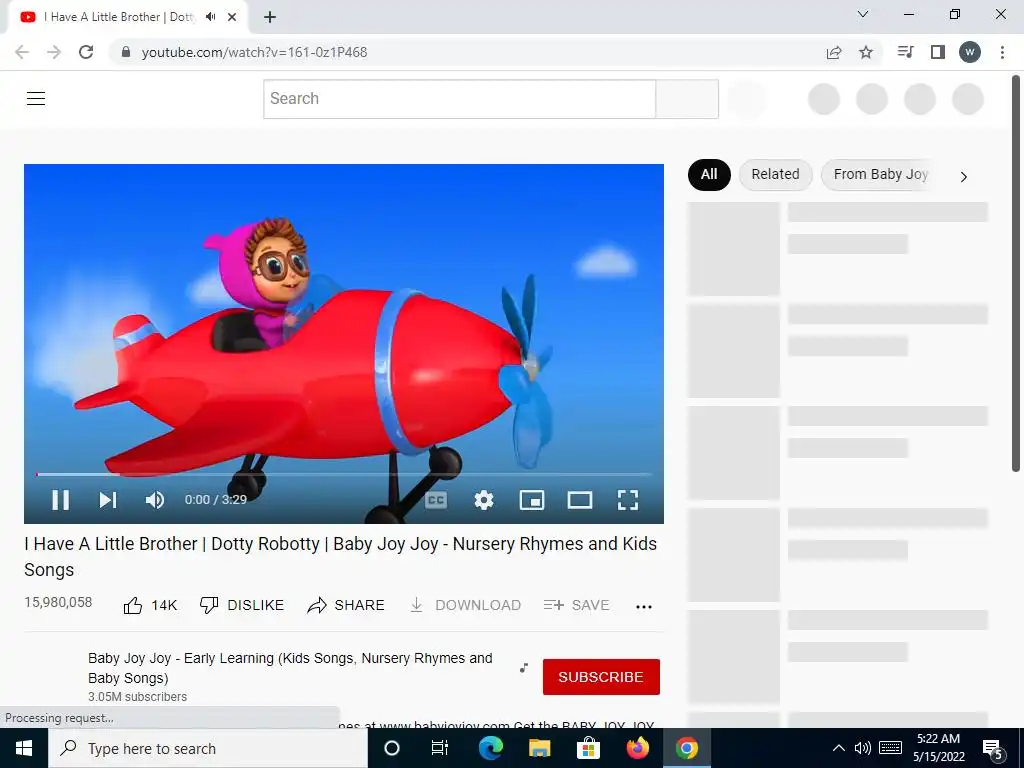The image size is (1024, 768).
Task: Open the Baby Joy Joy channel name link
Action: click(290, 668)
